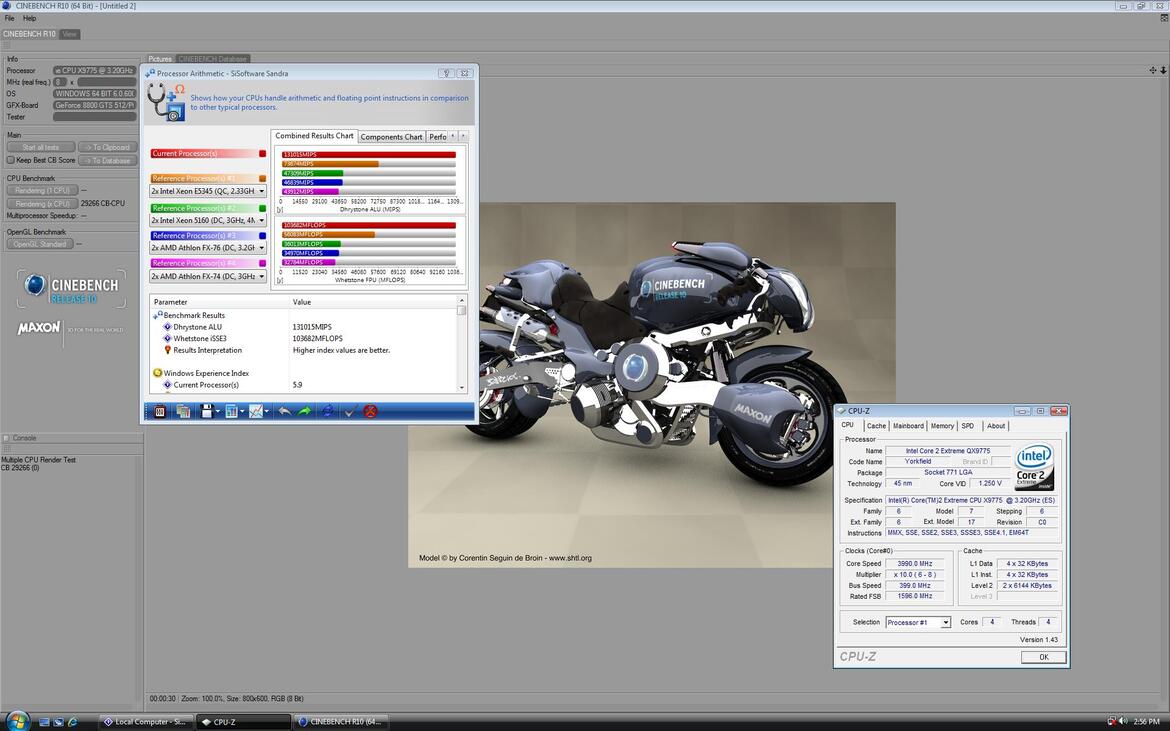Click Switch between windows quick launch icon
Screen dimensions: 1170x731
[59, 721]
